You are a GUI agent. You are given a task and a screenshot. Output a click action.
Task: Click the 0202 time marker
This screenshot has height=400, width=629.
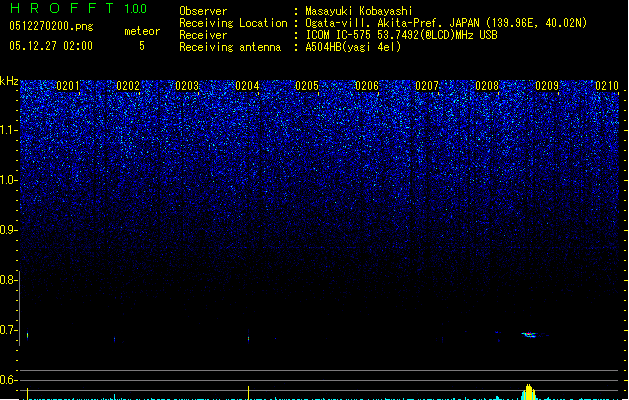click(128, 86)
